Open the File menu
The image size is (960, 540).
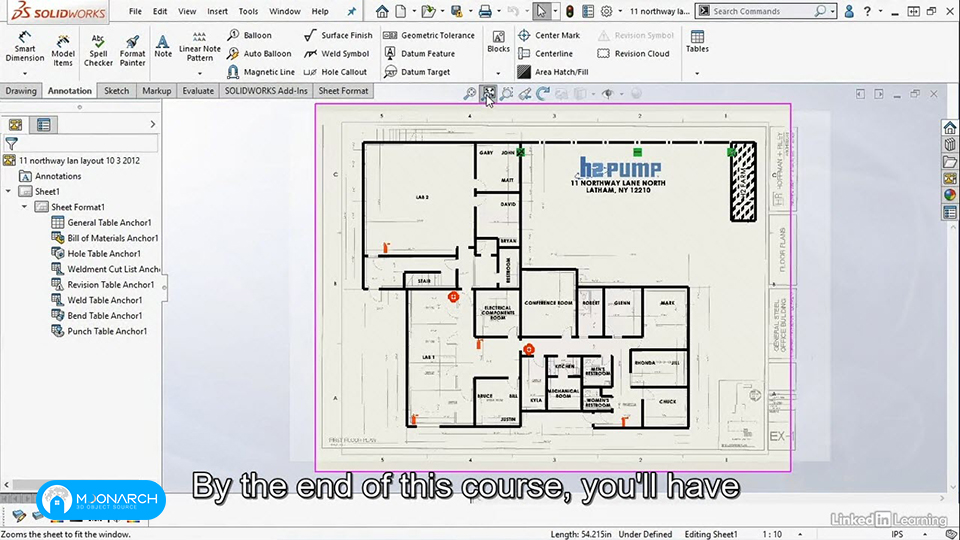pyautogui.click(x=135, y=11)
